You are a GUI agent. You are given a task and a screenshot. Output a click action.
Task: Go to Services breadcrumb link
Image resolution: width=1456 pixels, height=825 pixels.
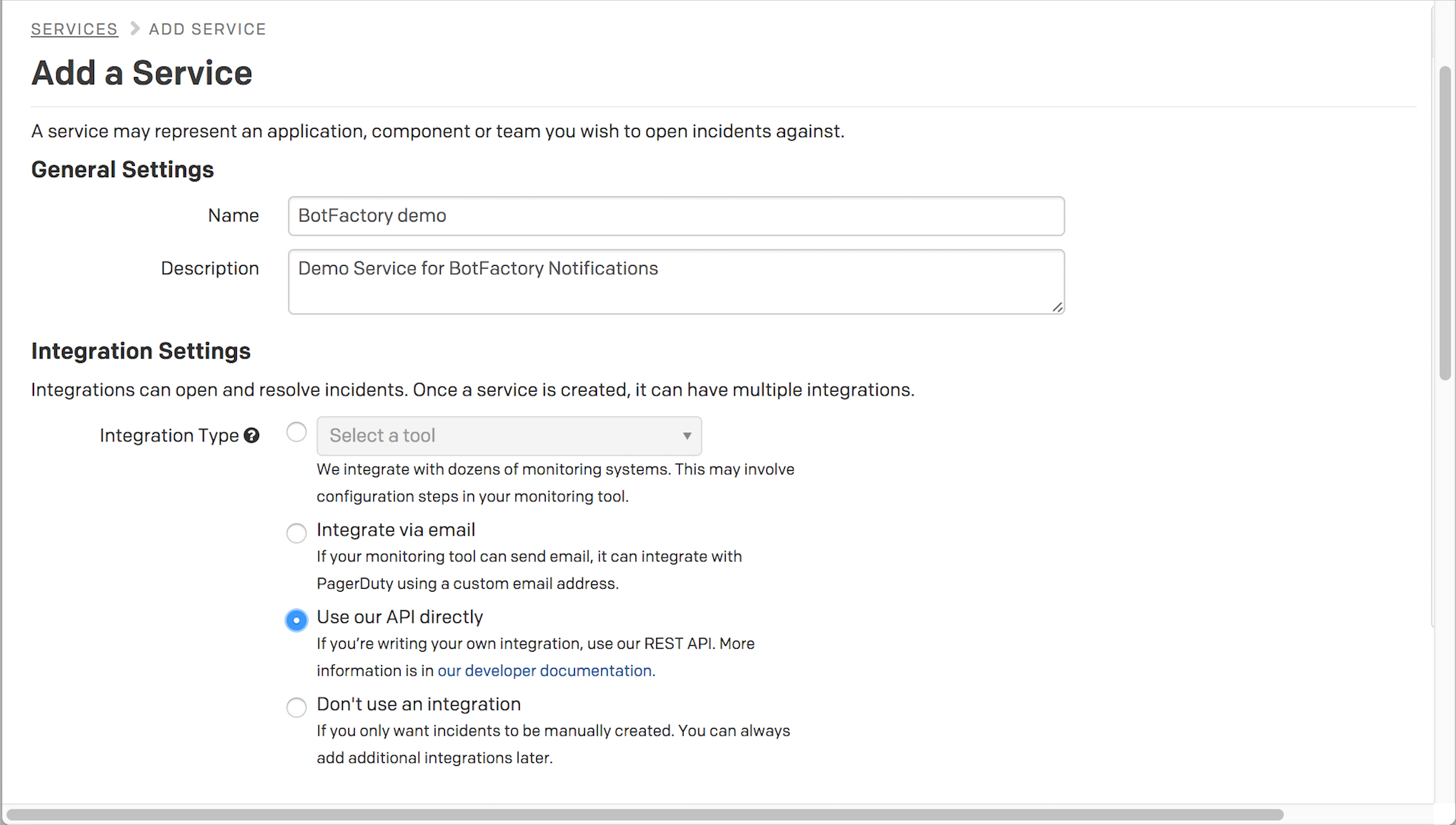pos(74,29)
